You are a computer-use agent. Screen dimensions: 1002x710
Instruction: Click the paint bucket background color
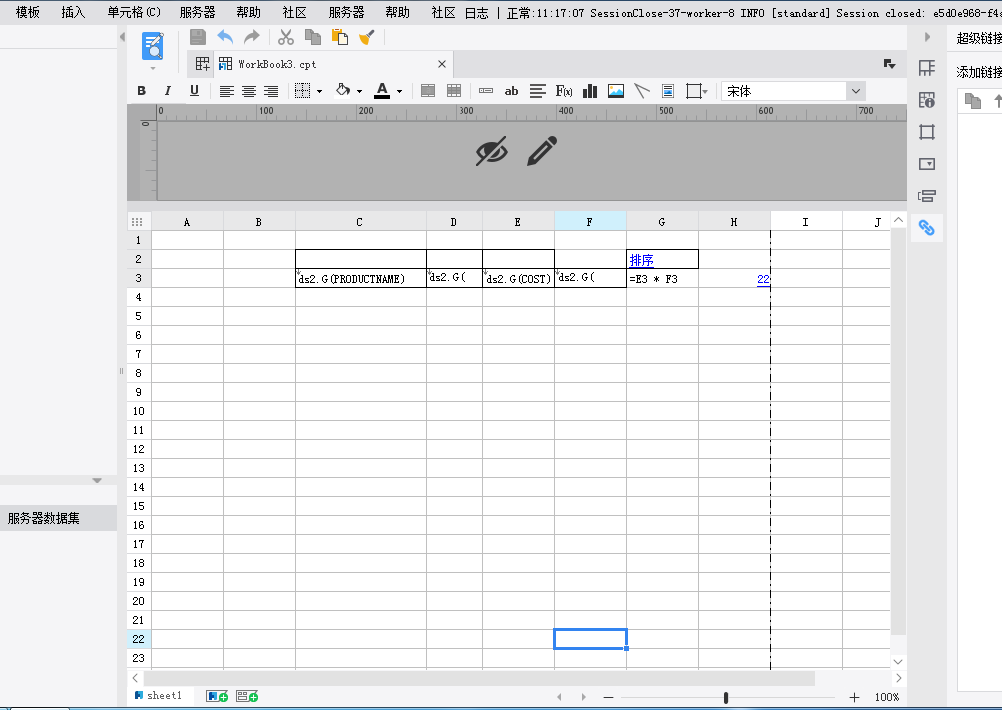pos(343,90)
